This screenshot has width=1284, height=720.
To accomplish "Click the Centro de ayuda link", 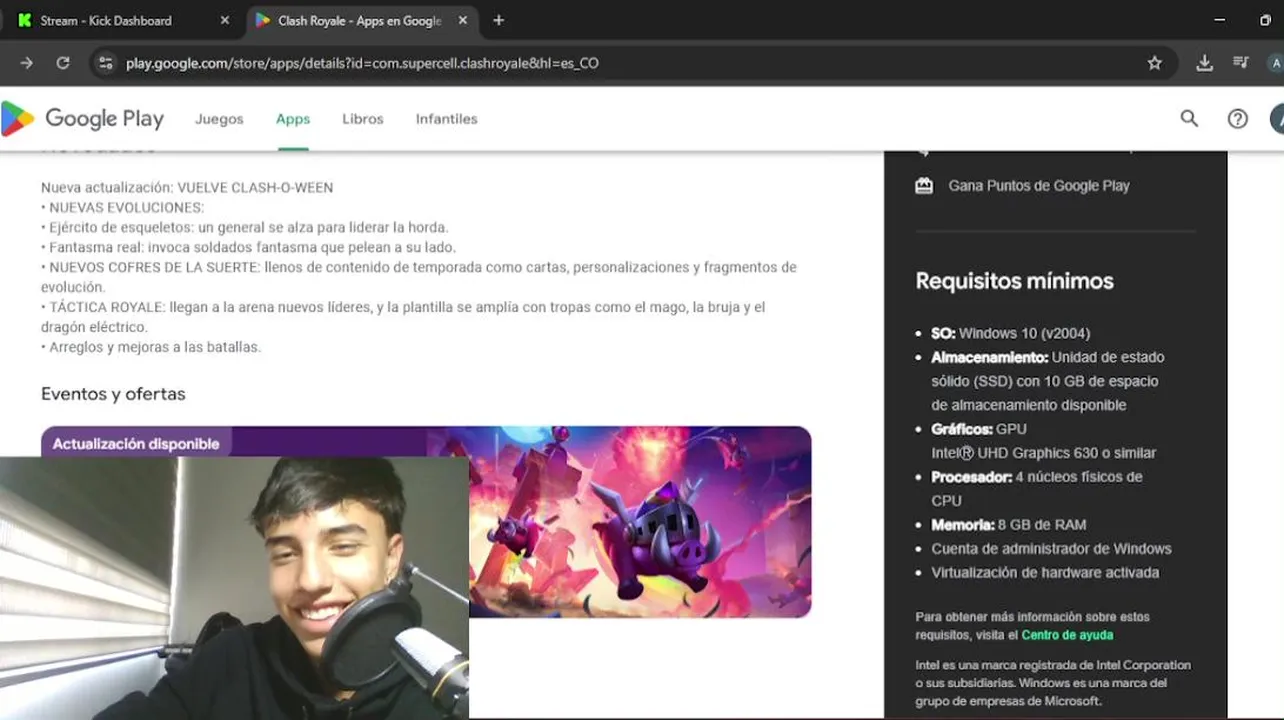I will [x=1067, y=635].
